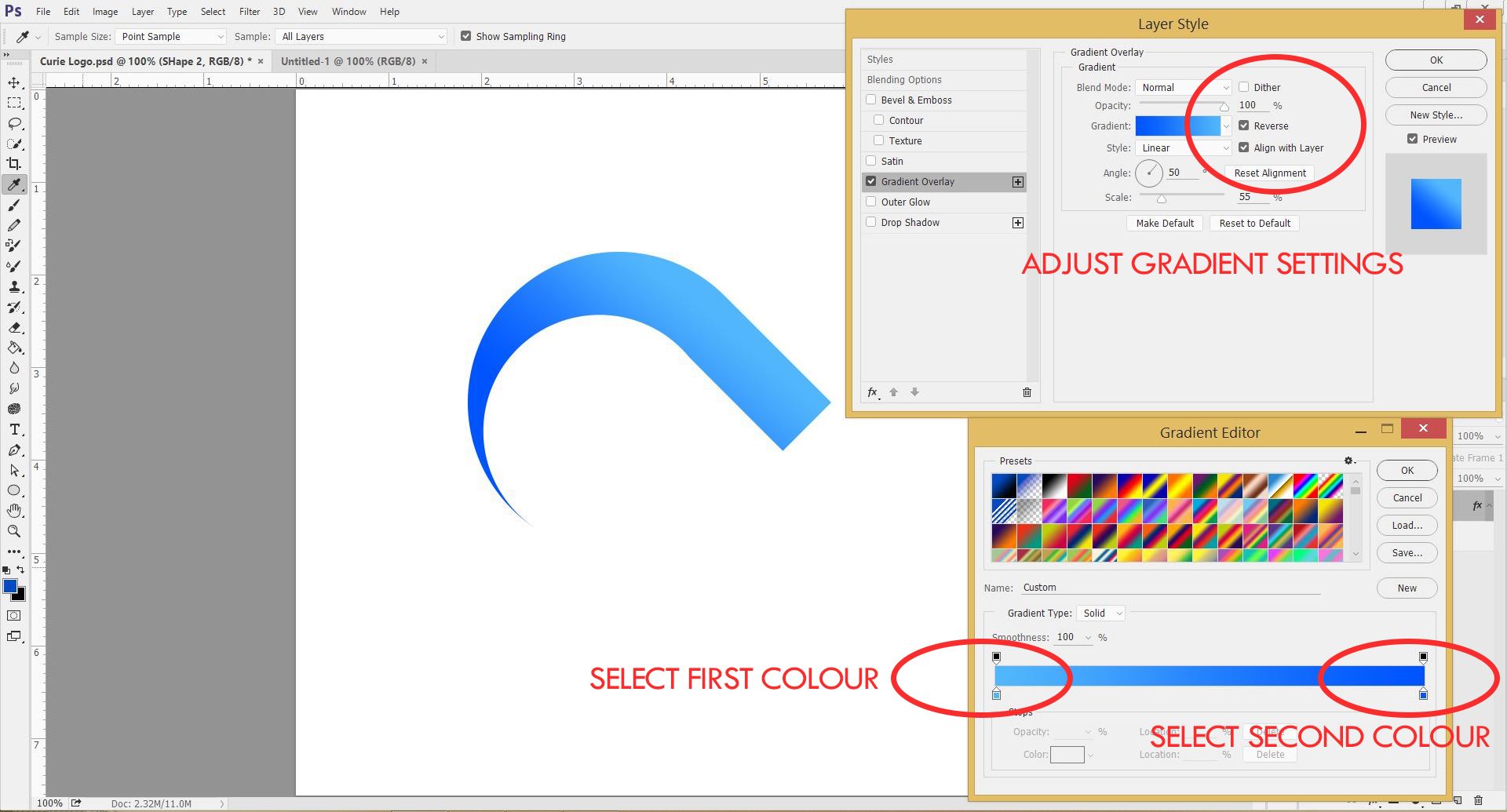Select the Crop tool
The image size is (1507, 812).
click(x=14, y=164)
